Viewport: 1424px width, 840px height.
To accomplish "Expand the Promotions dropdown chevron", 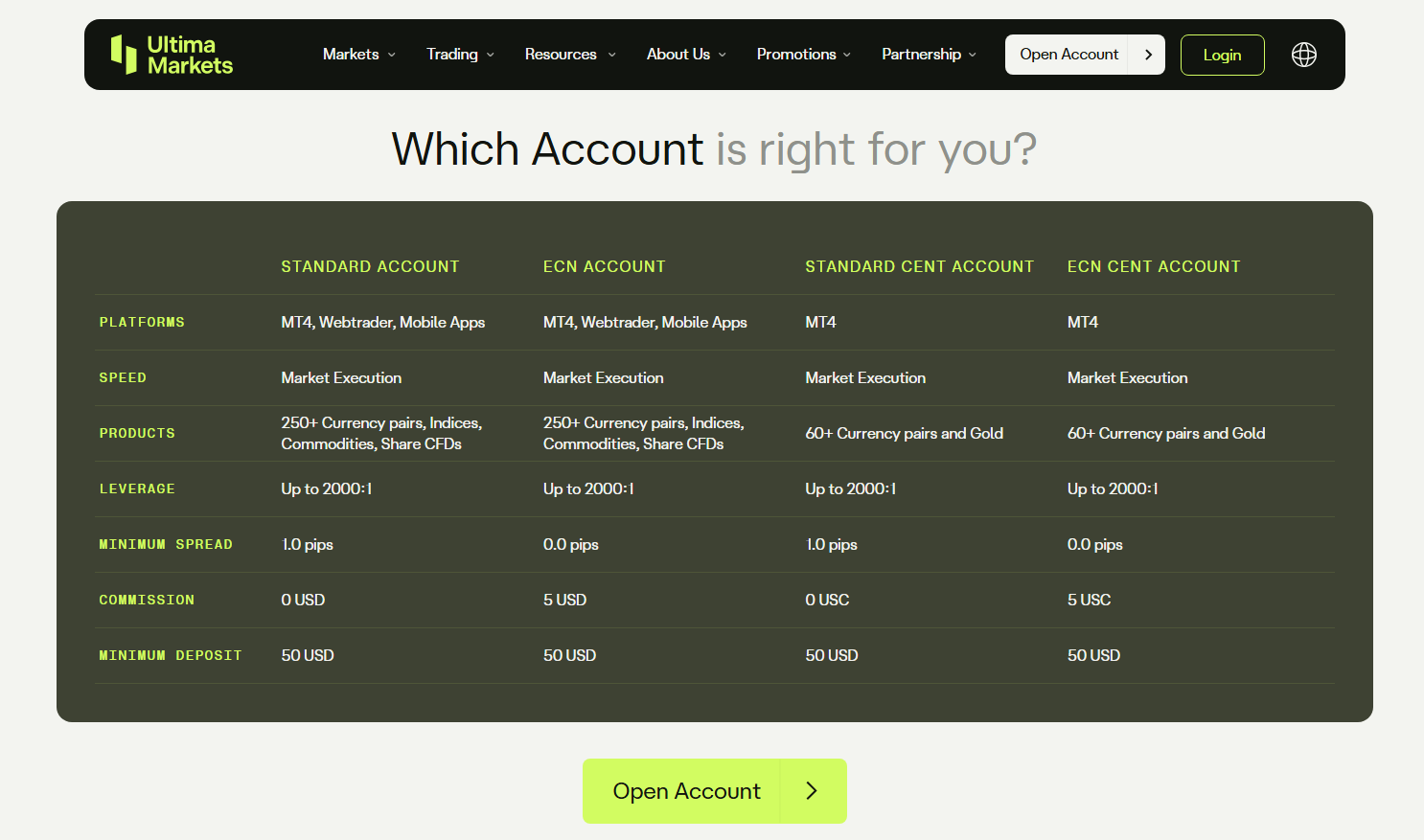I will click(x=847, y=55).
